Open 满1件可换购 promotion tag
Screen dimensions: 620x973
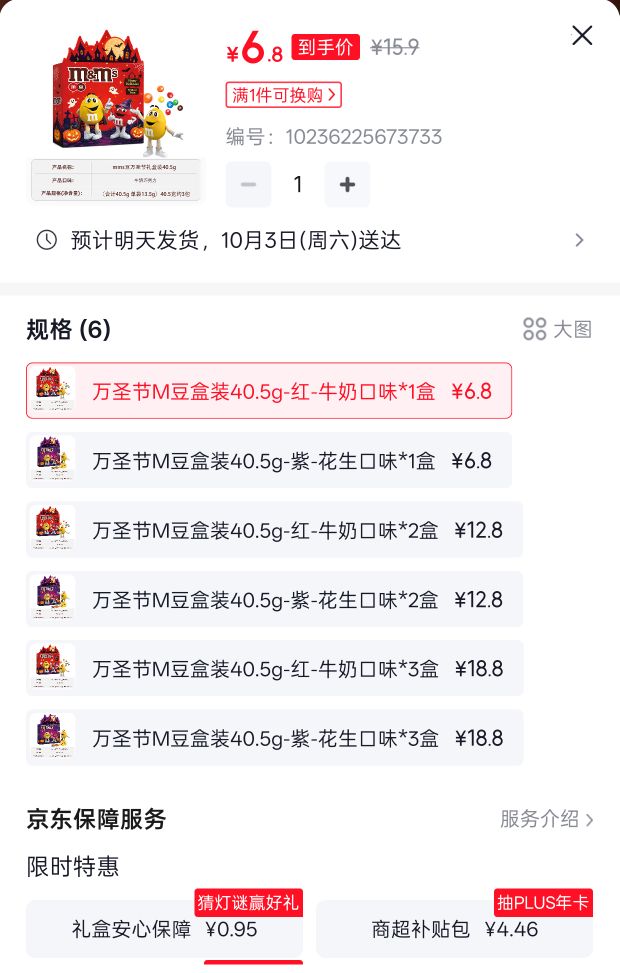284,95
